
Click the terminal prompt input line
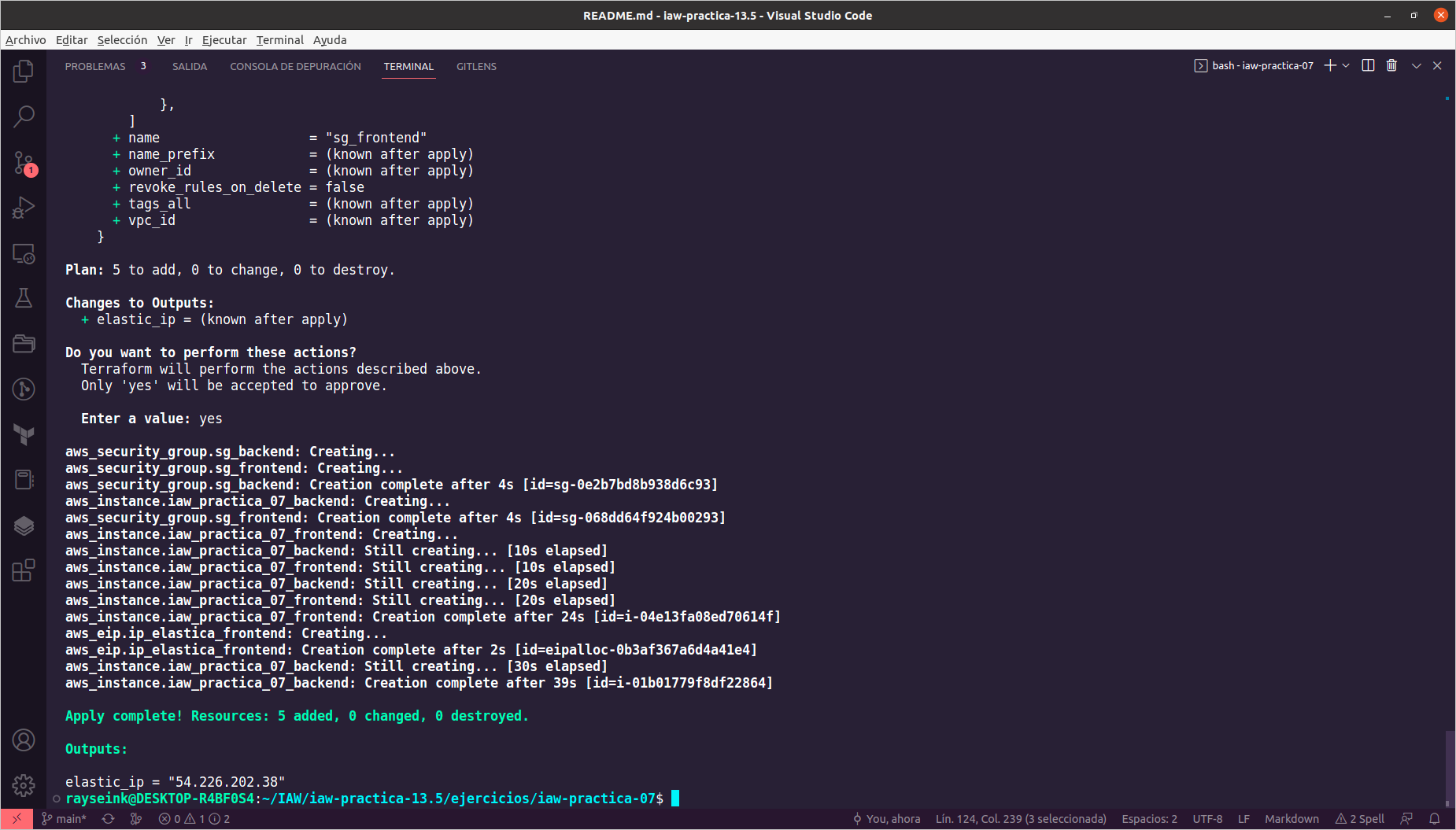point(675,798)
